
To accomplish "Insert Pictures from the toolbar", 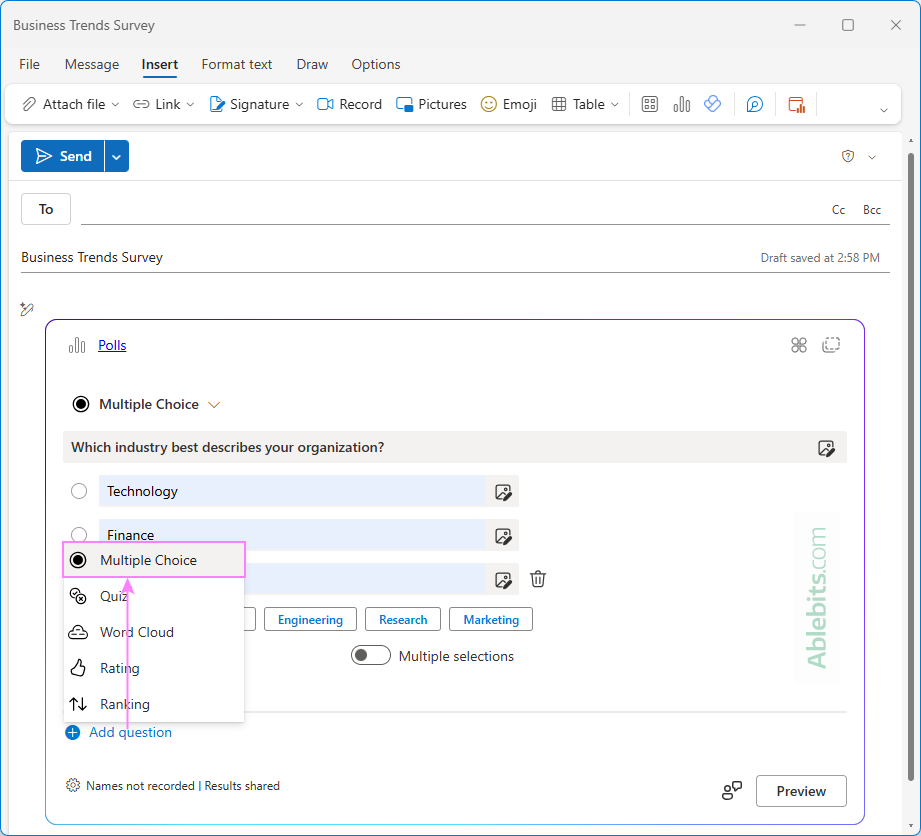I will pyautogui.click(x=431, y=104).
